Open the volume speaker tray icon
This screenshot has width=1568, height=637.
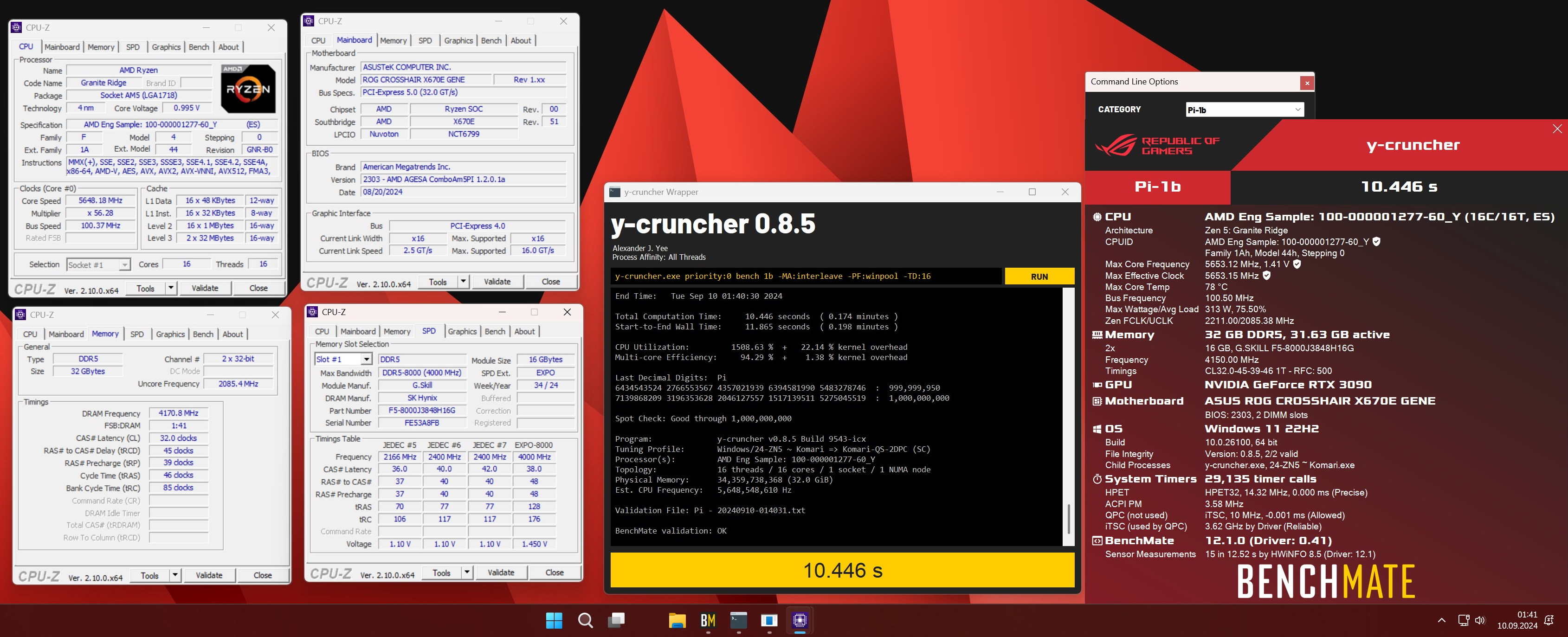pos(1480,620)
